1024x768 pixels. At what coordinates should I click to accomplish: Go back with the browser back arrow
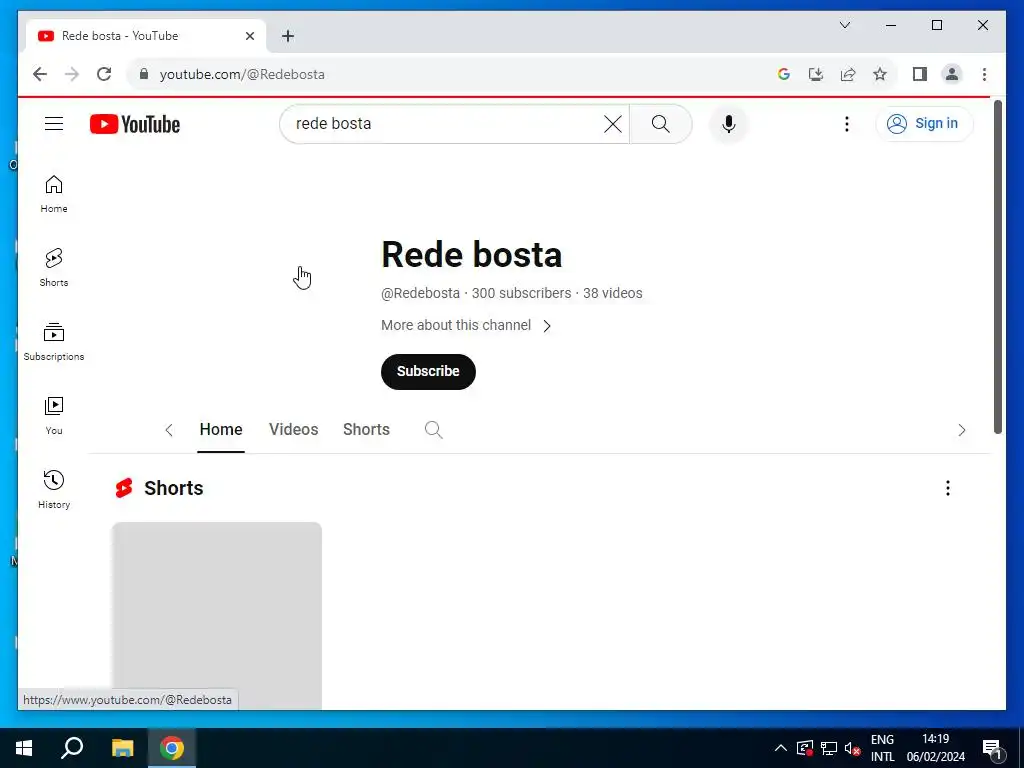40,74
